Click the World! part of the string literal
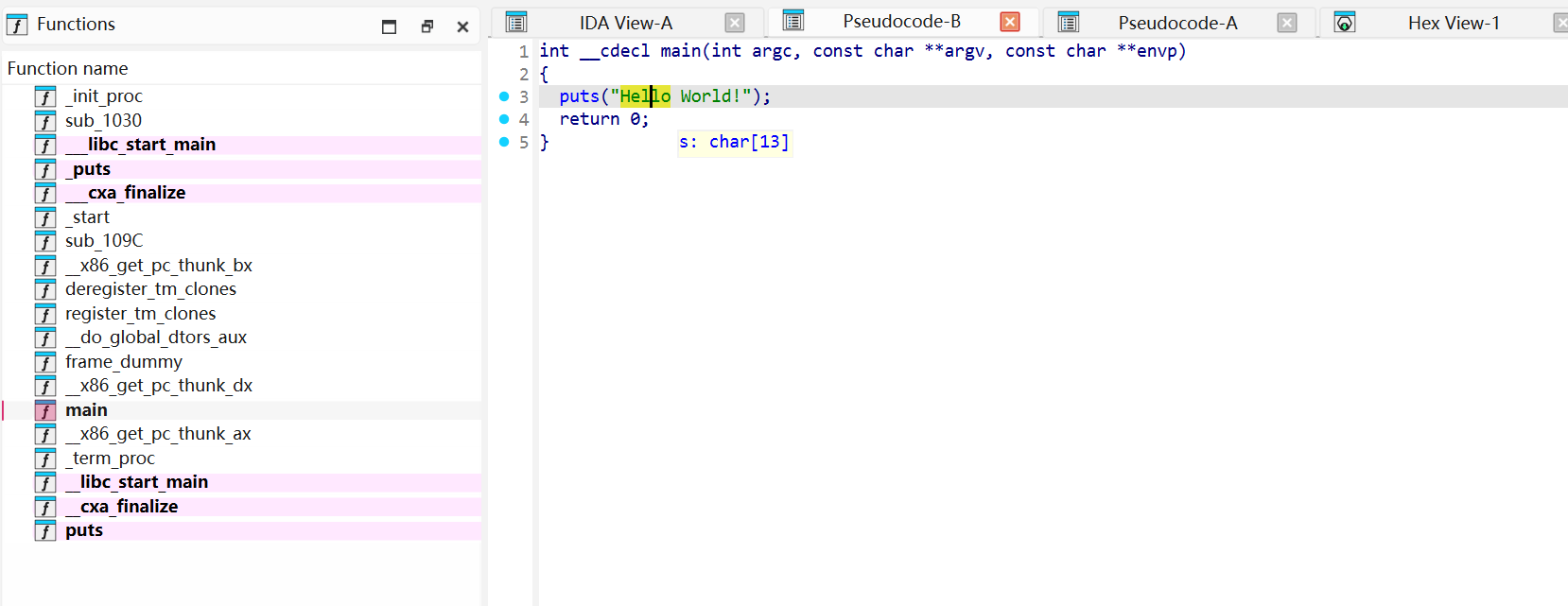This screenshot has width=1568, height=606. (x=710, y=96)
